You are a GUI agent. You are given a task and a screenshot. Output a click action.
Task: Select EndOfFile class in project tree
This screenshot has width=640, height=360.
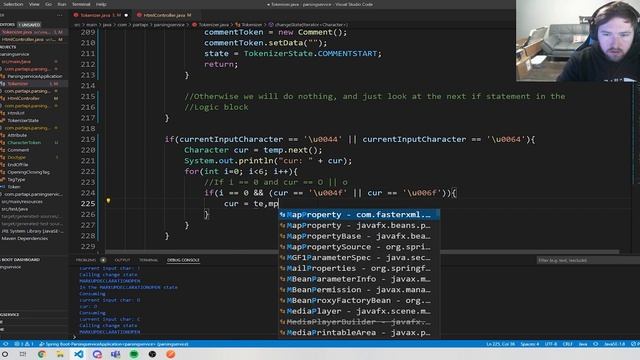tap(18, 164)
